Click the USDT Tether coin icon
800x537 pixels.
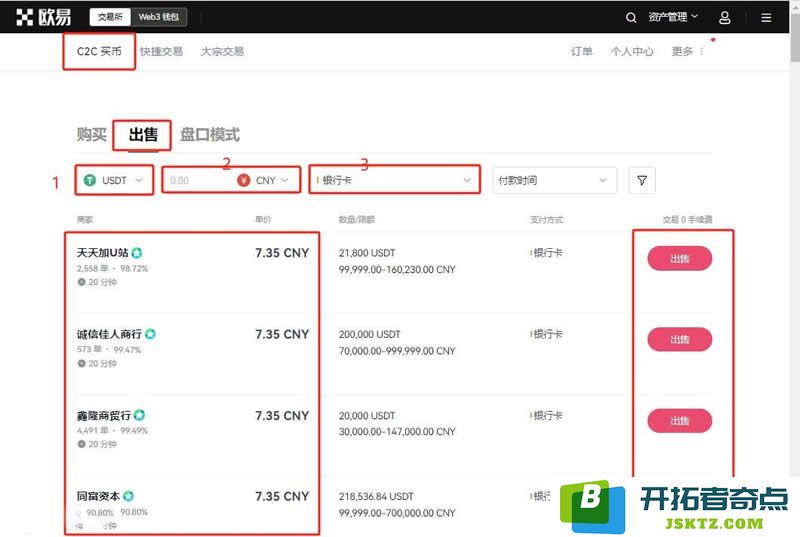pyautogui.click(x=90, y=180)
